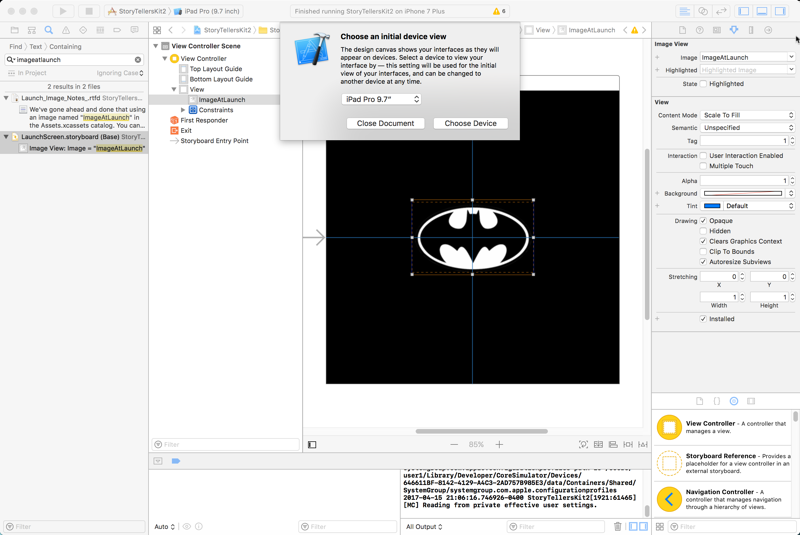This screenshot has height=535, width=800.
Task: Show the Media library tab
Action: pyautogui.click(x=751, y=401)
